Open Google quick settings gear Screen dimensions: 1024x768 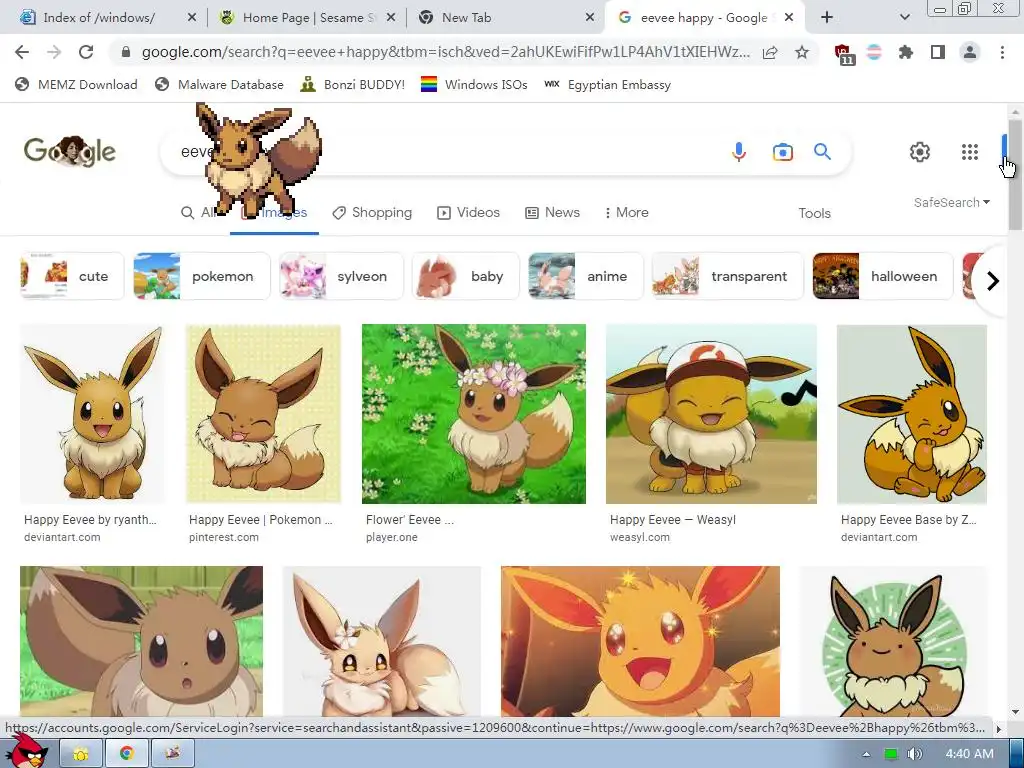pos(920,152)
